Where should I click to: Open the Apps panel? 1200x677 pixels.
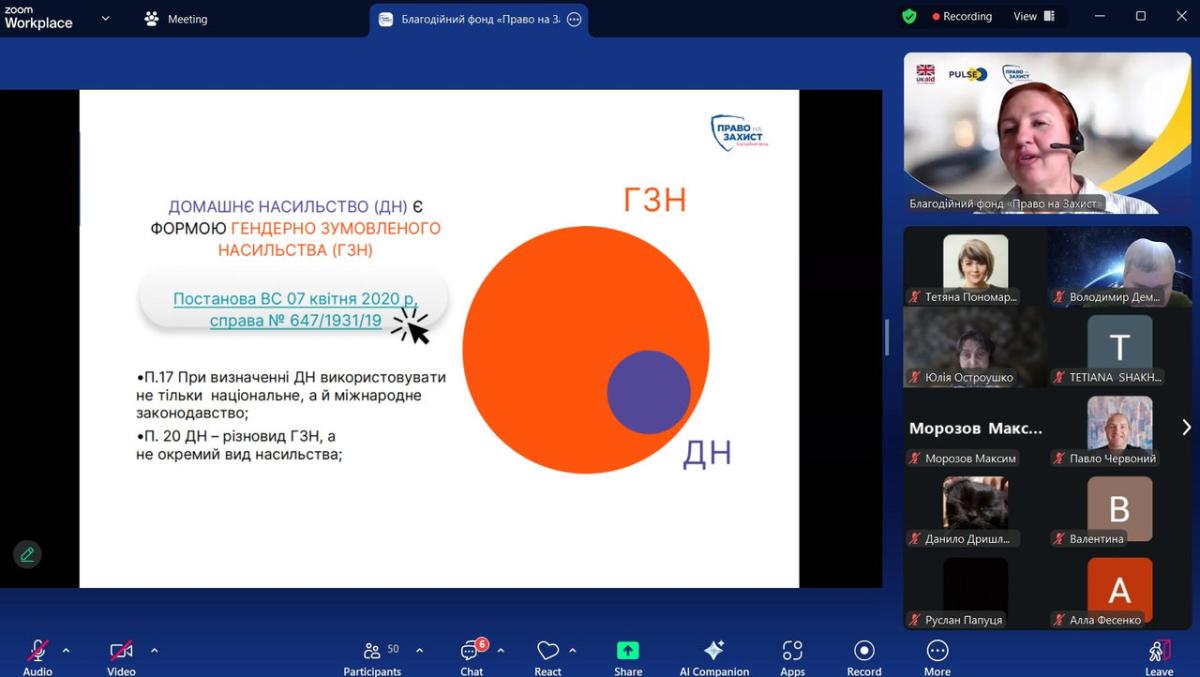[793, 656]
